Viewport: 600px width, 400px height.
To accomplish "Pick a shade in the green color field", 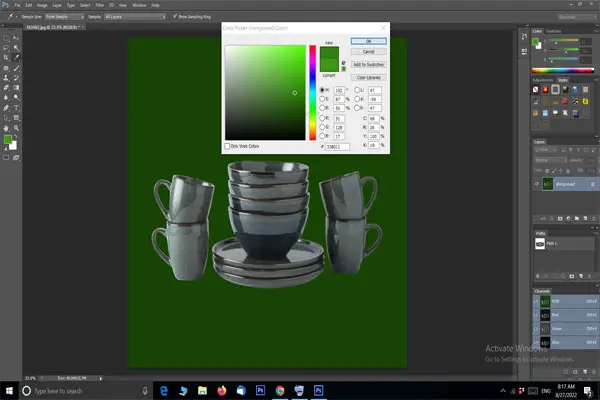I will coord(265,93).
